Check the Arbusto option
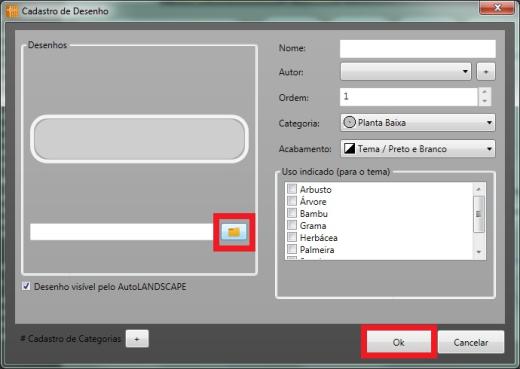Viewport: 520px width, 369px height. coord(292,189)
